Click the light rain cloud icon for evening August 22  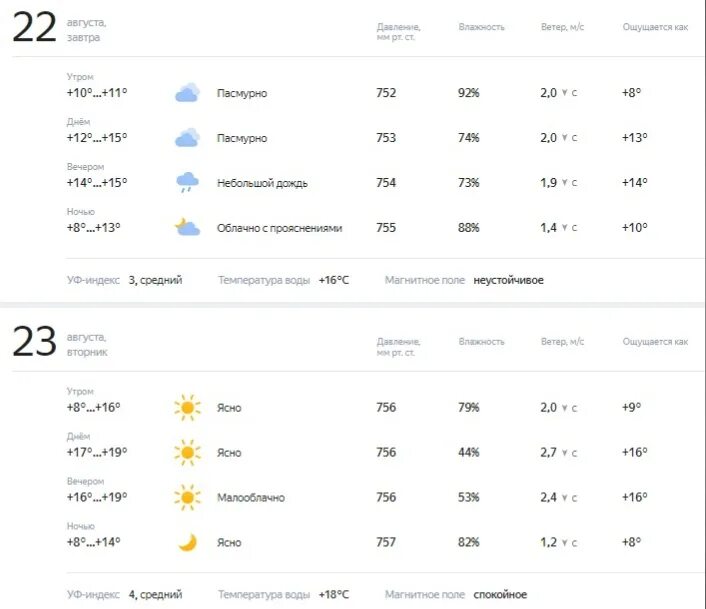tap(187, 182)
